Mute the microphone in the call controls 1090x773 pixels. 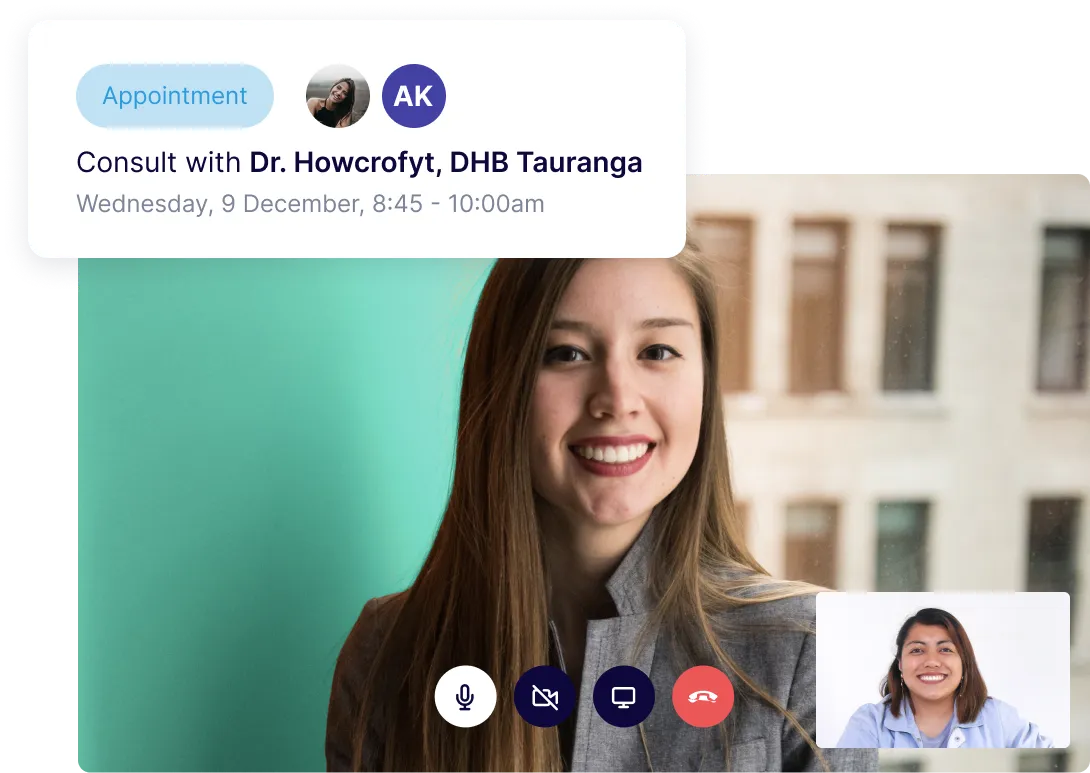tap(465, 697)
